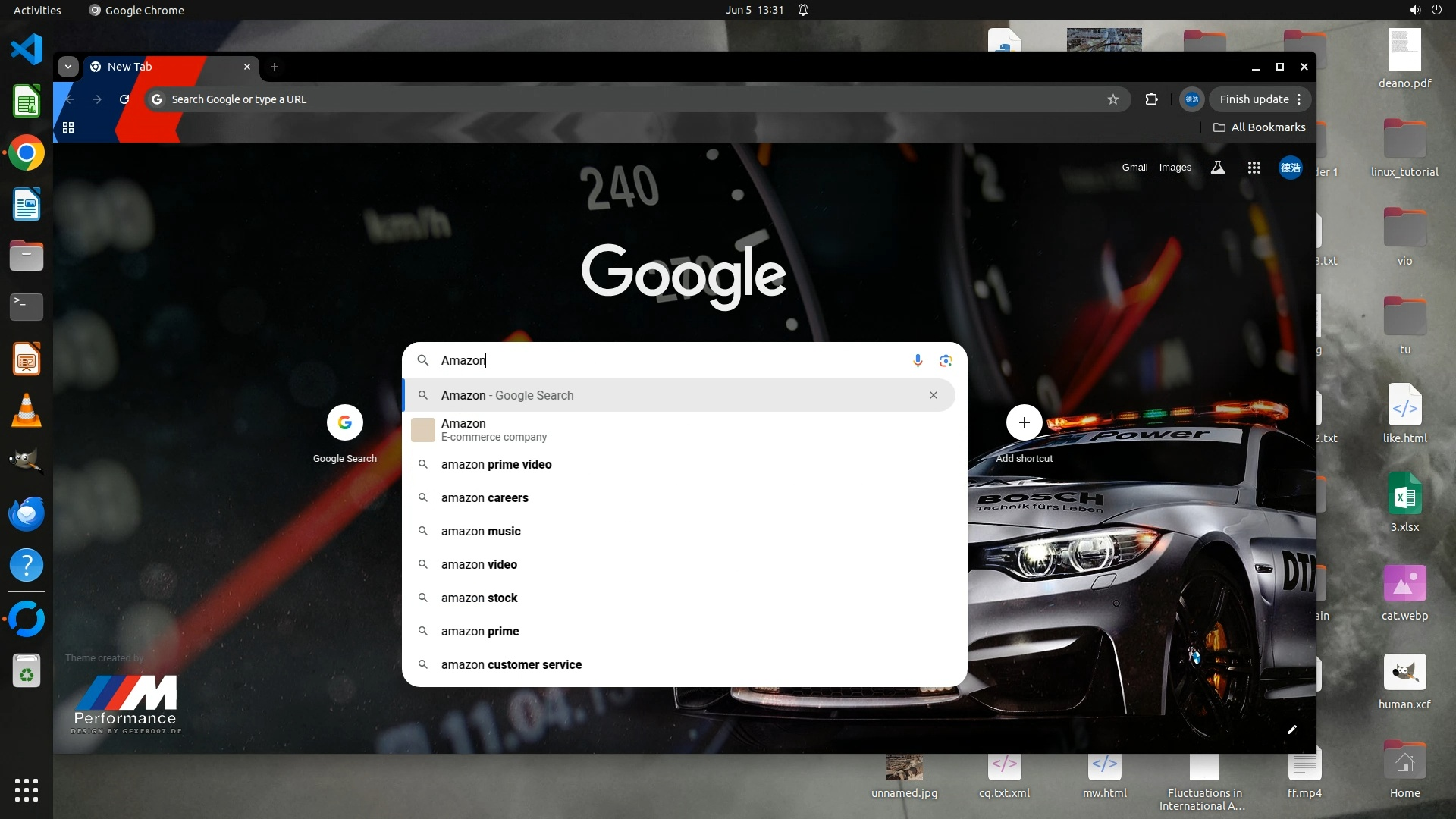Open the All Bookmarks folder
1456x819 pixels.
pos(1260,127)
